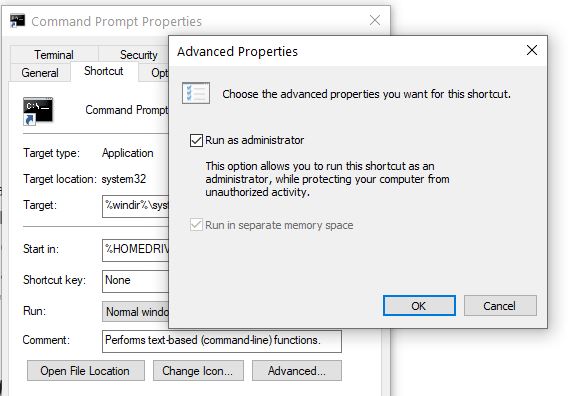The width and height of the screenshot is (571, 396).
Task: Click the Open File Location button
Action: pos(86,370)
